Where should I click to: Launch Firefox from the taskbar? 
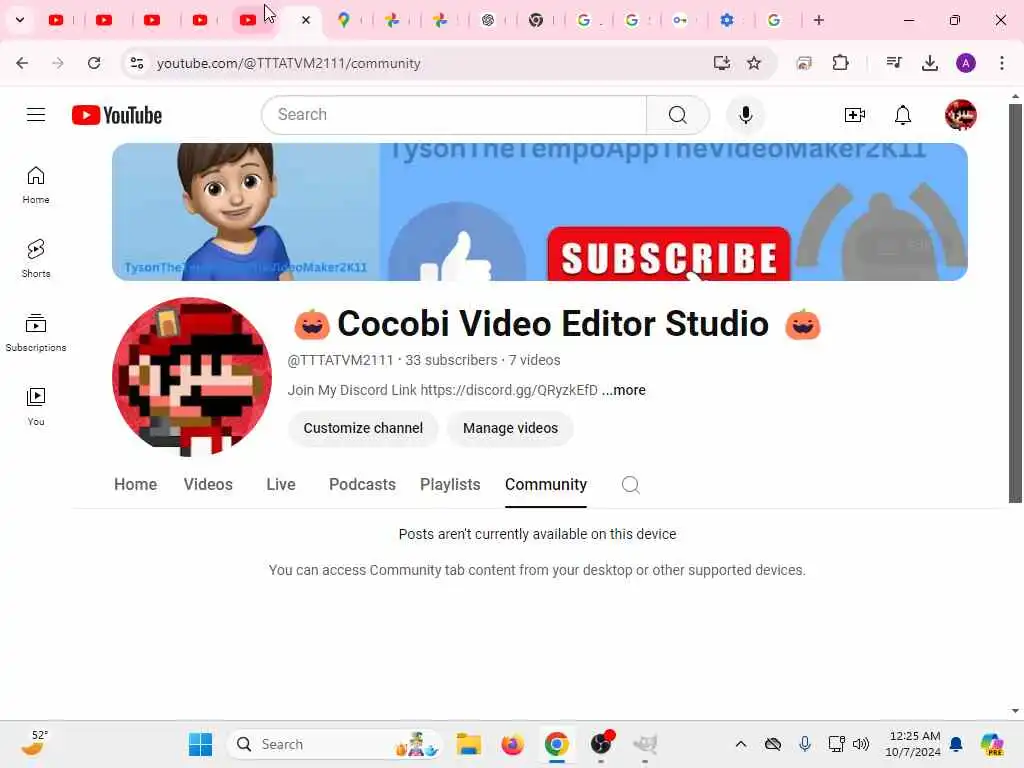click(513, 744)
